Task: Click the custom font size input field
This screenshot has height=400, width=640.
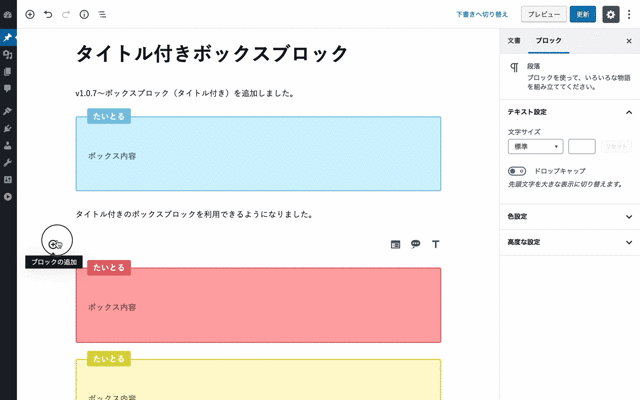Action: (582, 147)
